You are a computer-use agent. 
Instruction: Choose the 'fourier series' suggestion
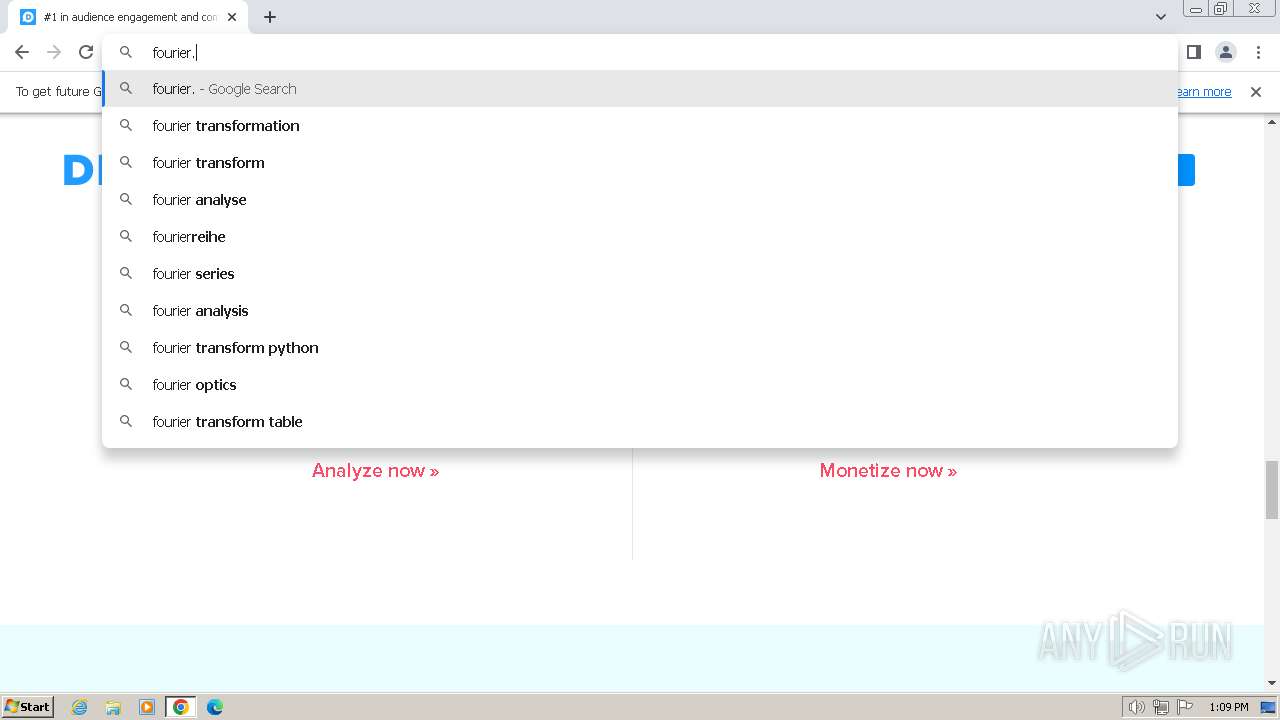click(640, 274)
